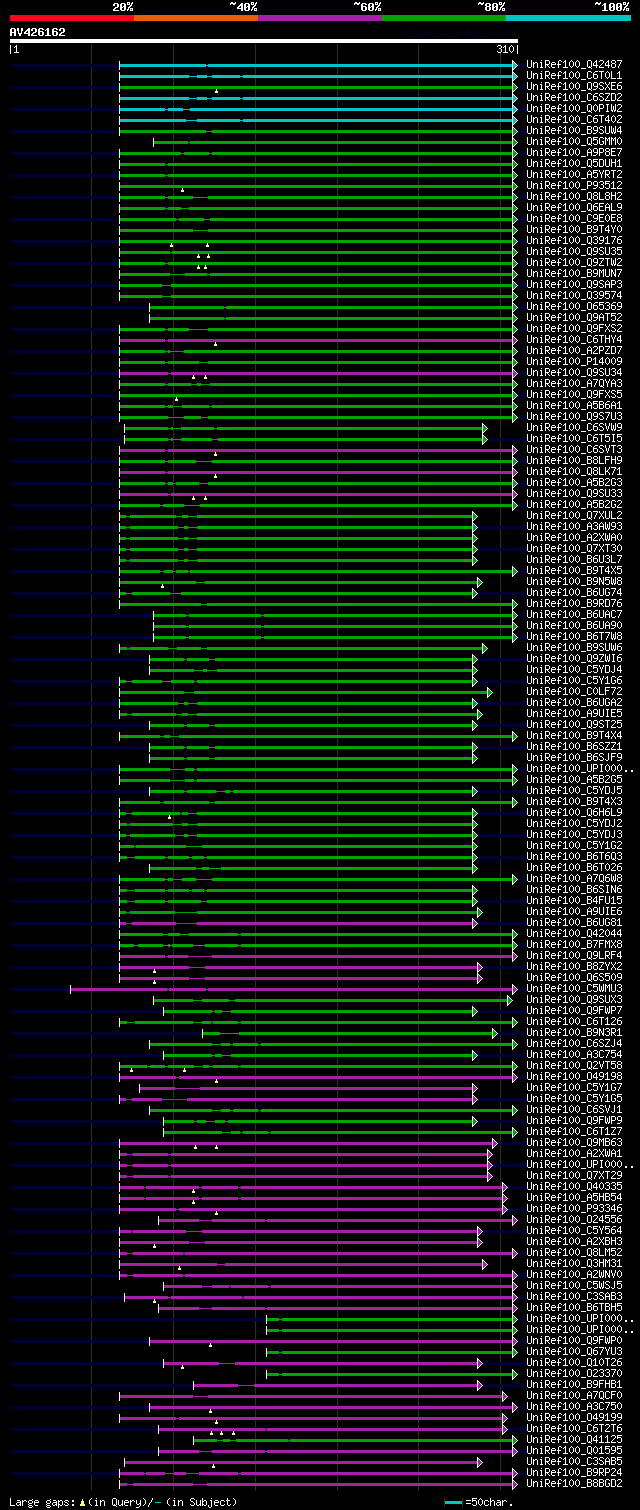Select the UniRef100_P14009 label

(574, 361)
